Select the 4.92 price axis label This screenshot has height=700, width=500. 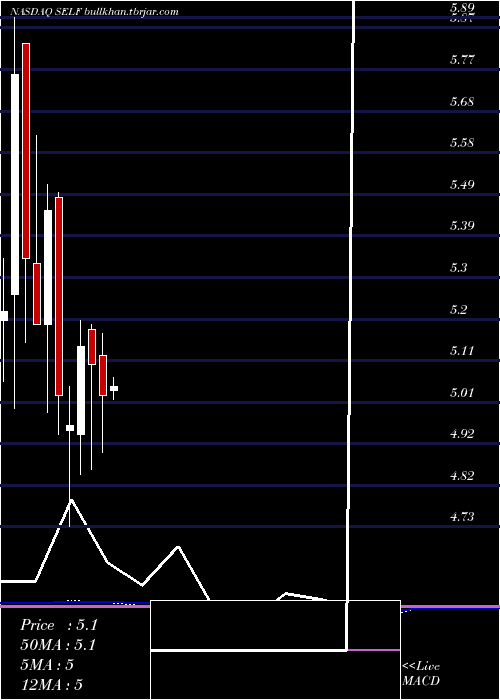click(462, 433)
